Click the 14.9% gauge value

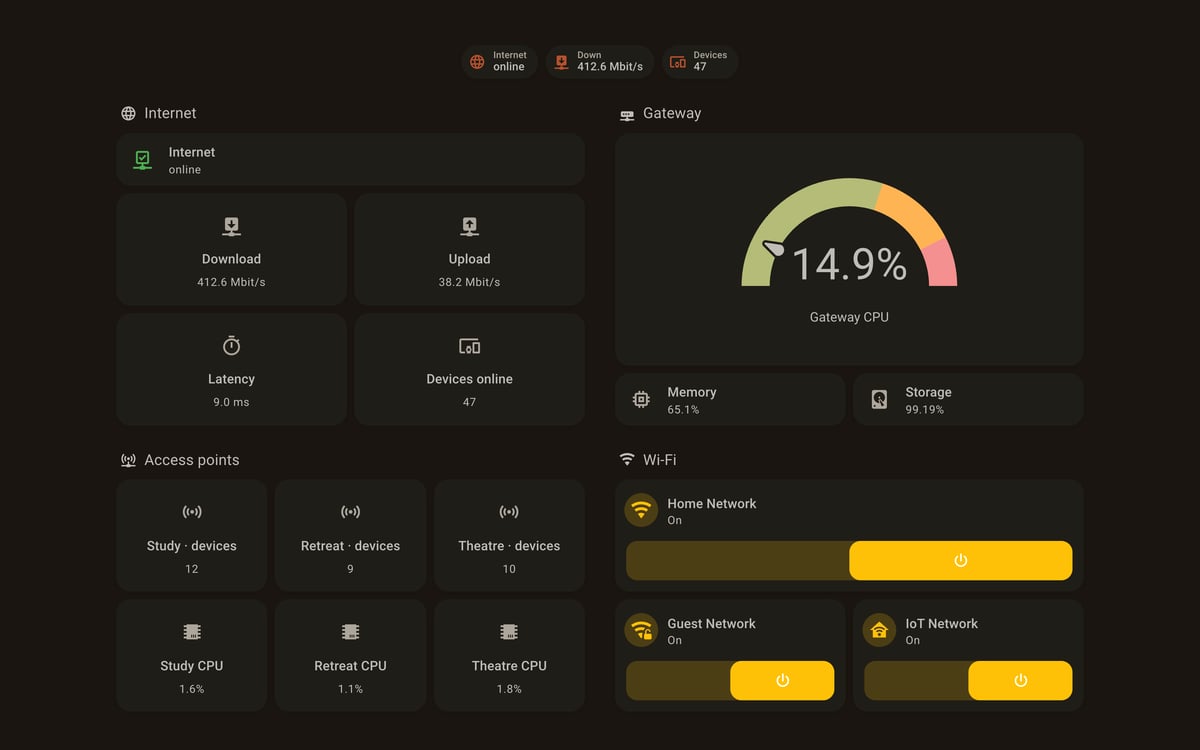849,264
